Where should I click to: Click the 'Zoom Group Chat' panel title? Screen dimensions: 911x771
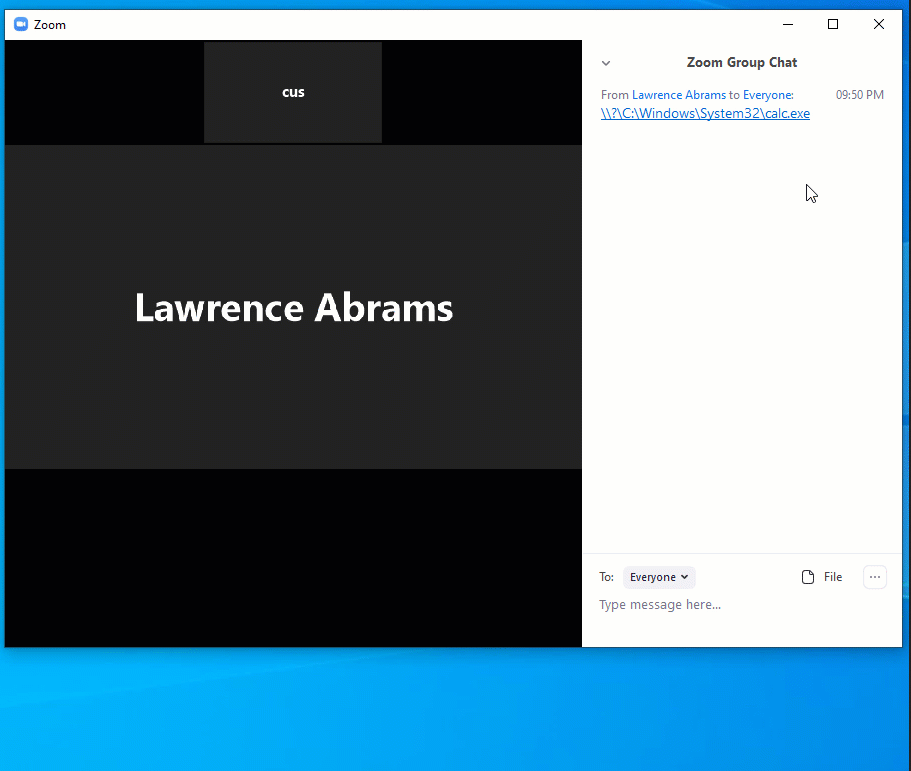coord(742,62)
